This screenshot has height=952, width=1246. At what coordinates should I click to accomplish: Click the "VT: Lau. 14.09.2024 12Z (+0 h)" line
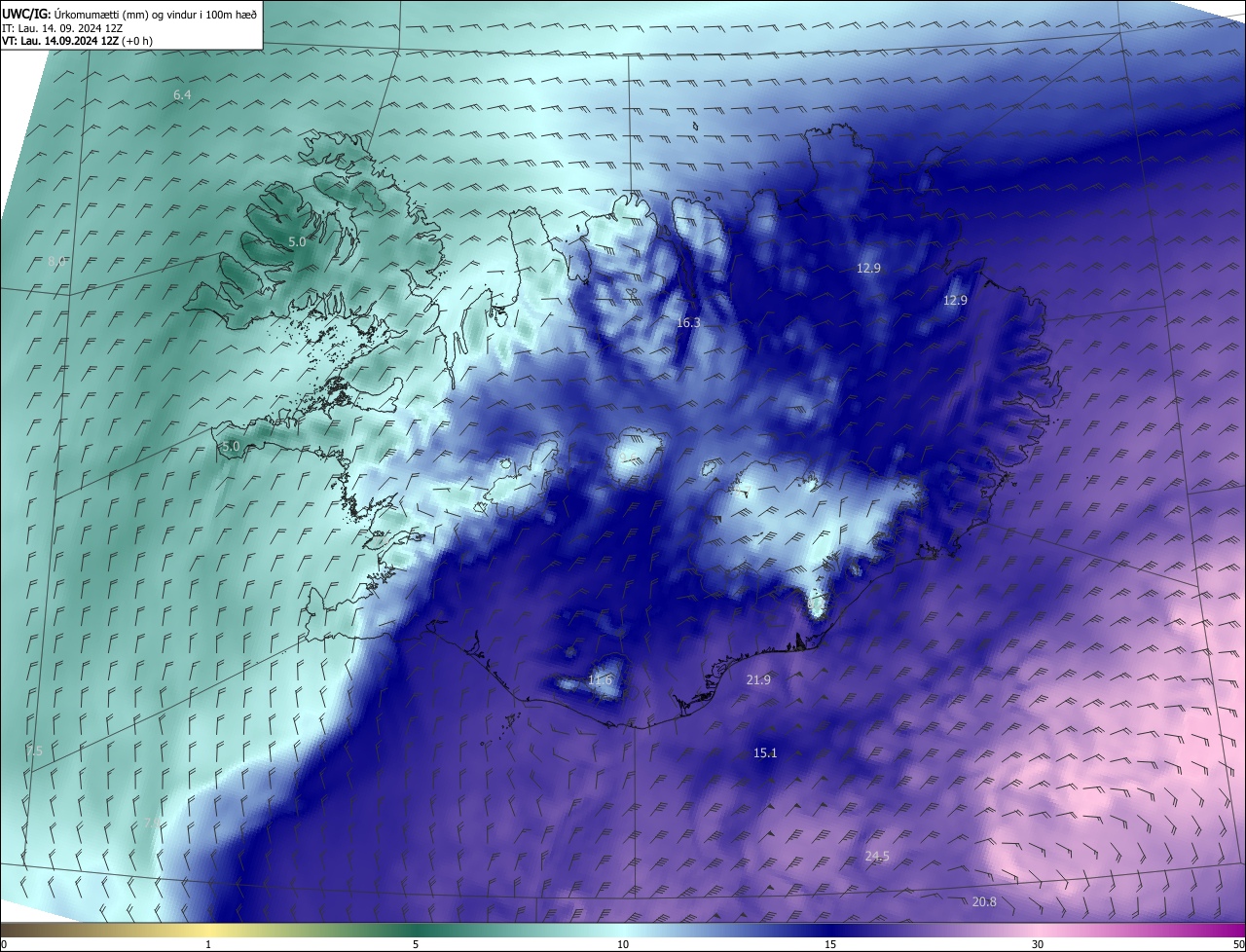tap(77, 41)
